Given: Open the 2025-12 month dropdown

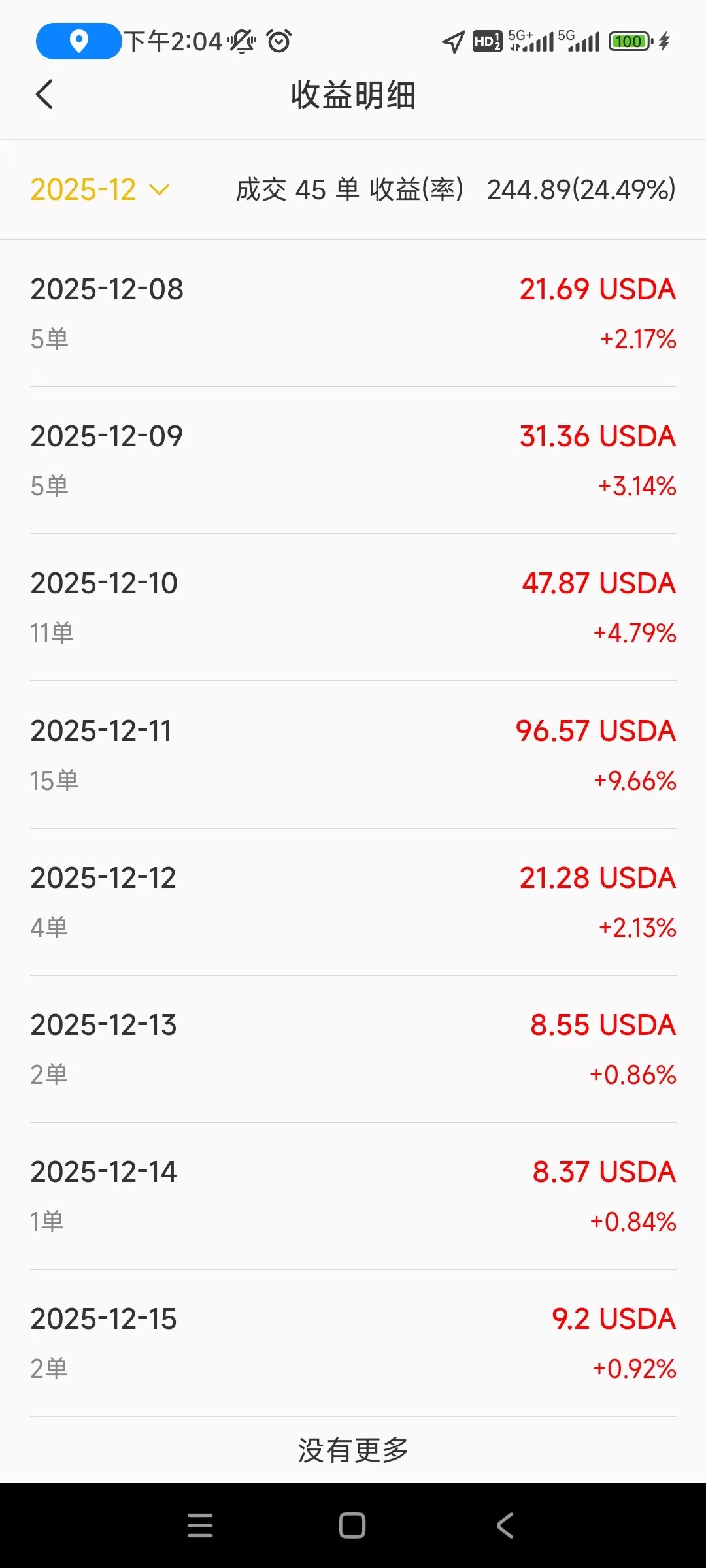Looking at the screenshot, I should tap(84, 190).
